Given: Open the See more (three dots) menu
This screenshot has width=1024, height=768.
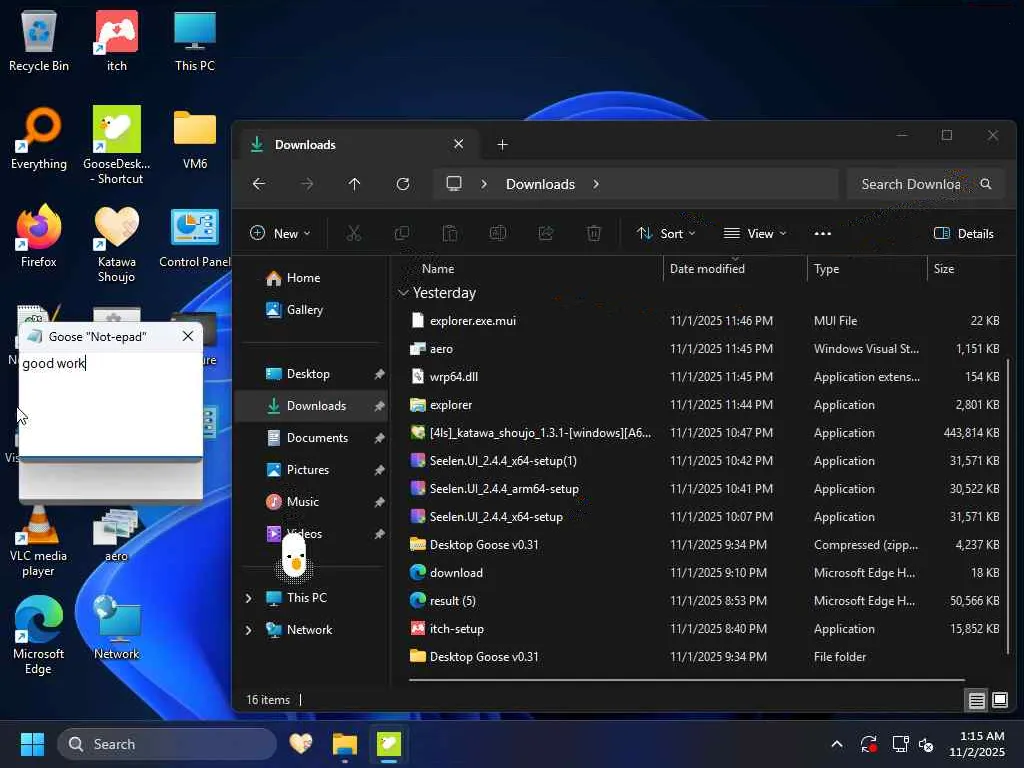Looking at the screenshot, I should click(x=822, y=233).
